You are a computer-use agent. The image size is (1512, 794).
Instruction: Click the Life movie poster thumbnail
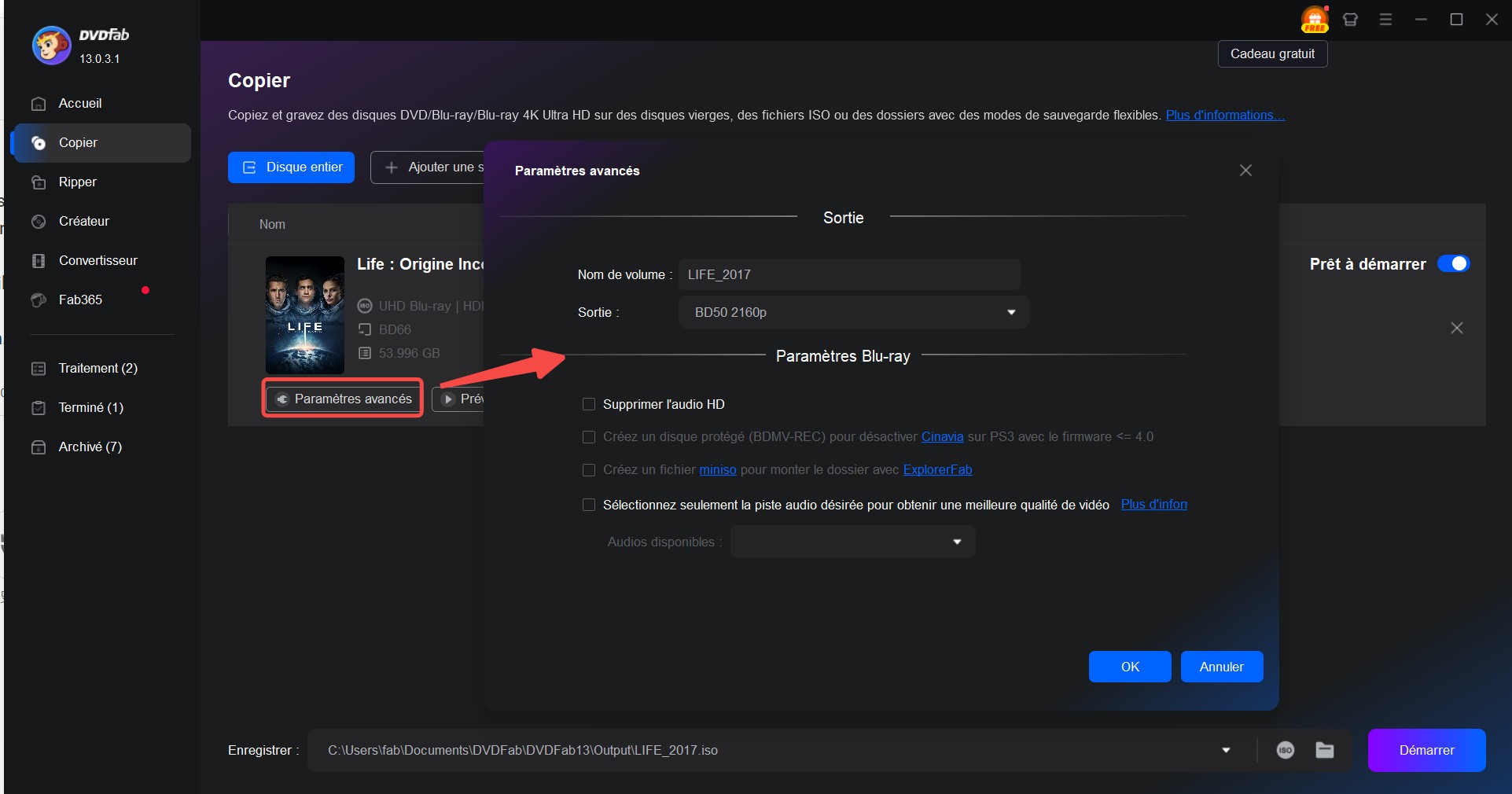[x=305, y=314]
